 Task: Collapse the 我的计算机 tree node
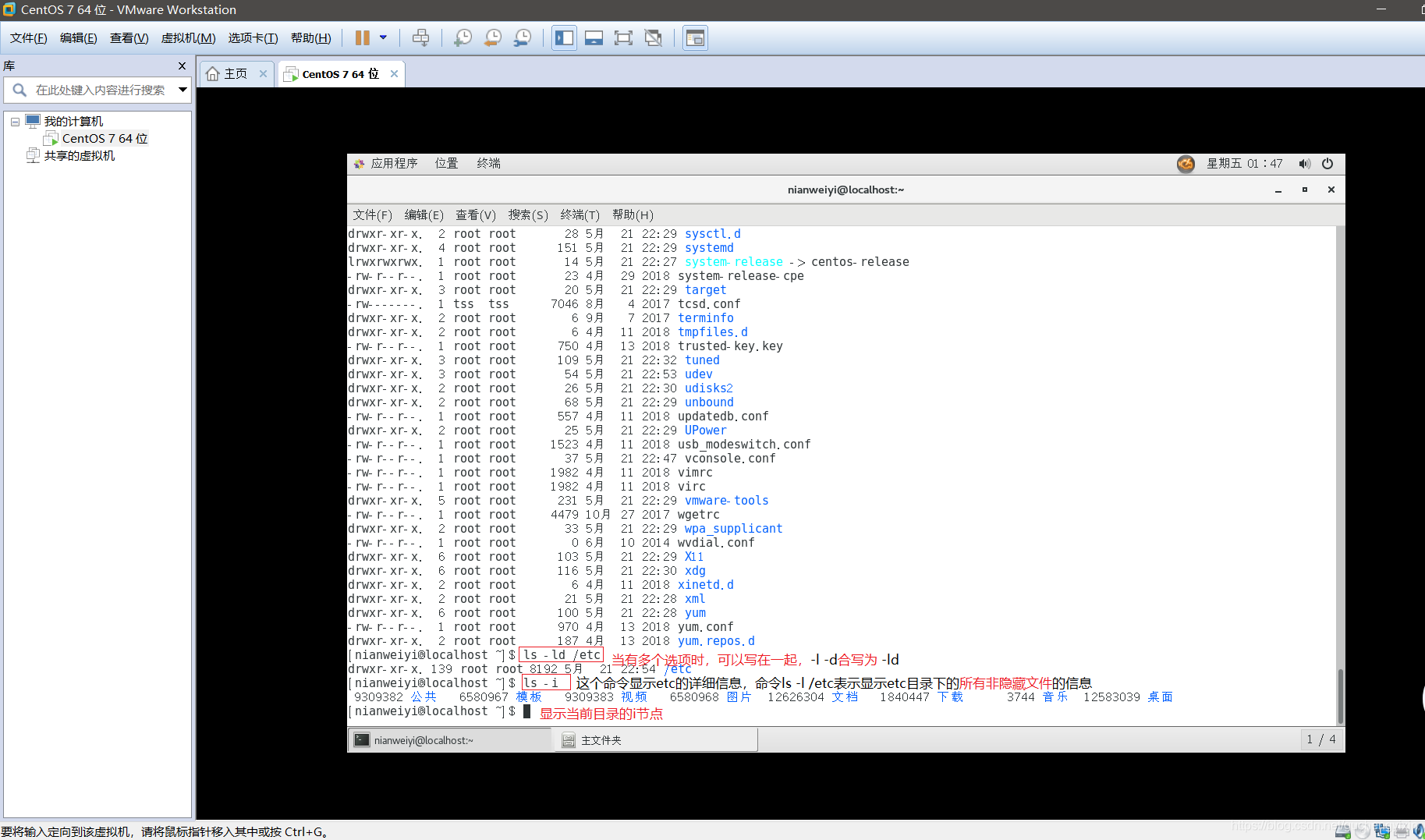[x=15, y=122]
